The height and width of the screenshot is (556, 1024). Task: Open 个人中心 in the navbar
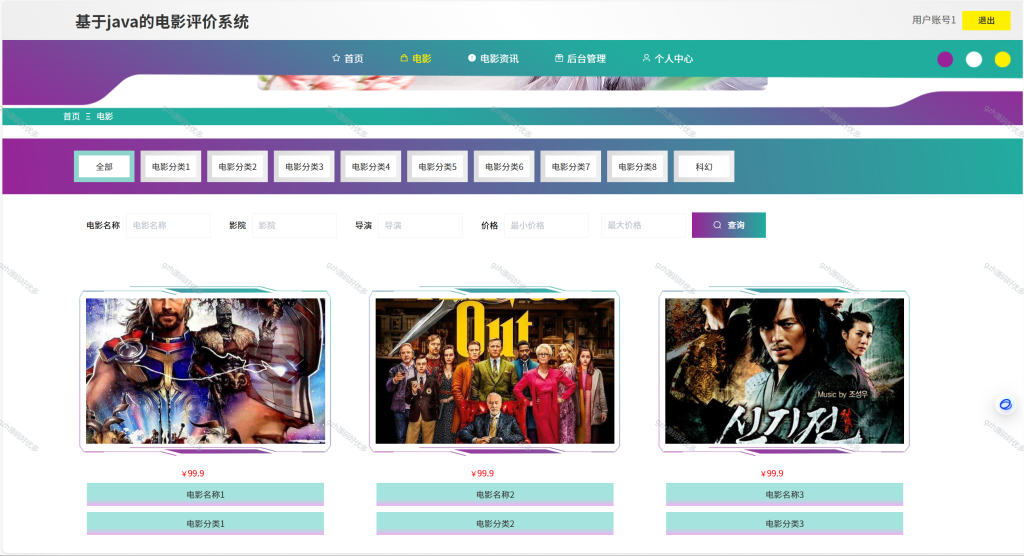point(667,59)
